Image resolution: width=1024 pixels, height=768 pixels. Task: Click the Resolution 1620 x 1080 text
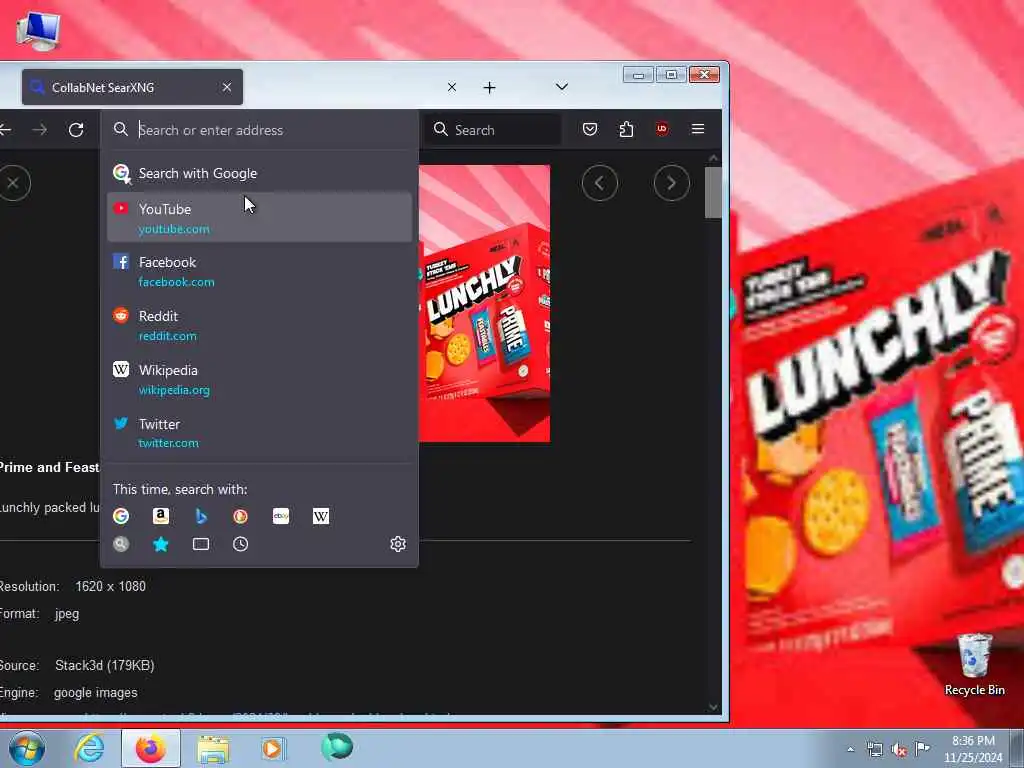click(72, 586)
